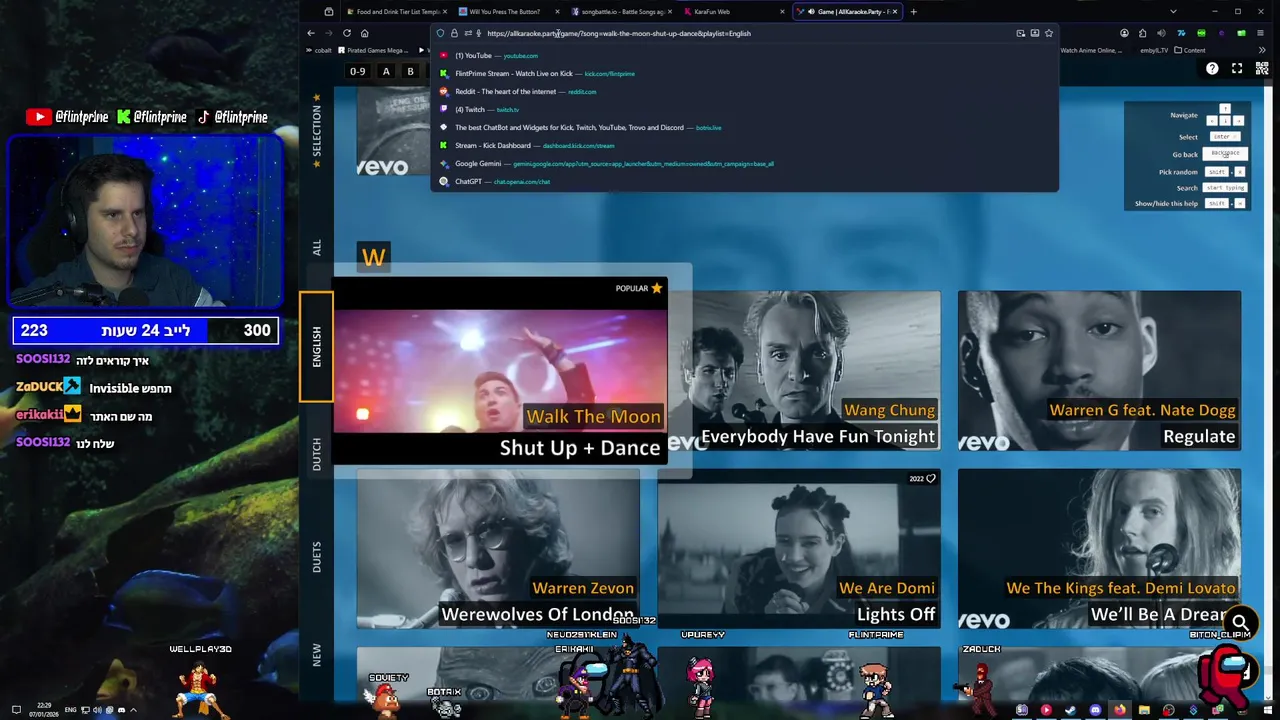This screenshot has height=720, width=1280.
Task: Select Walk The Moon Shut Up + Dance song
Action: (x=500, y=371)
